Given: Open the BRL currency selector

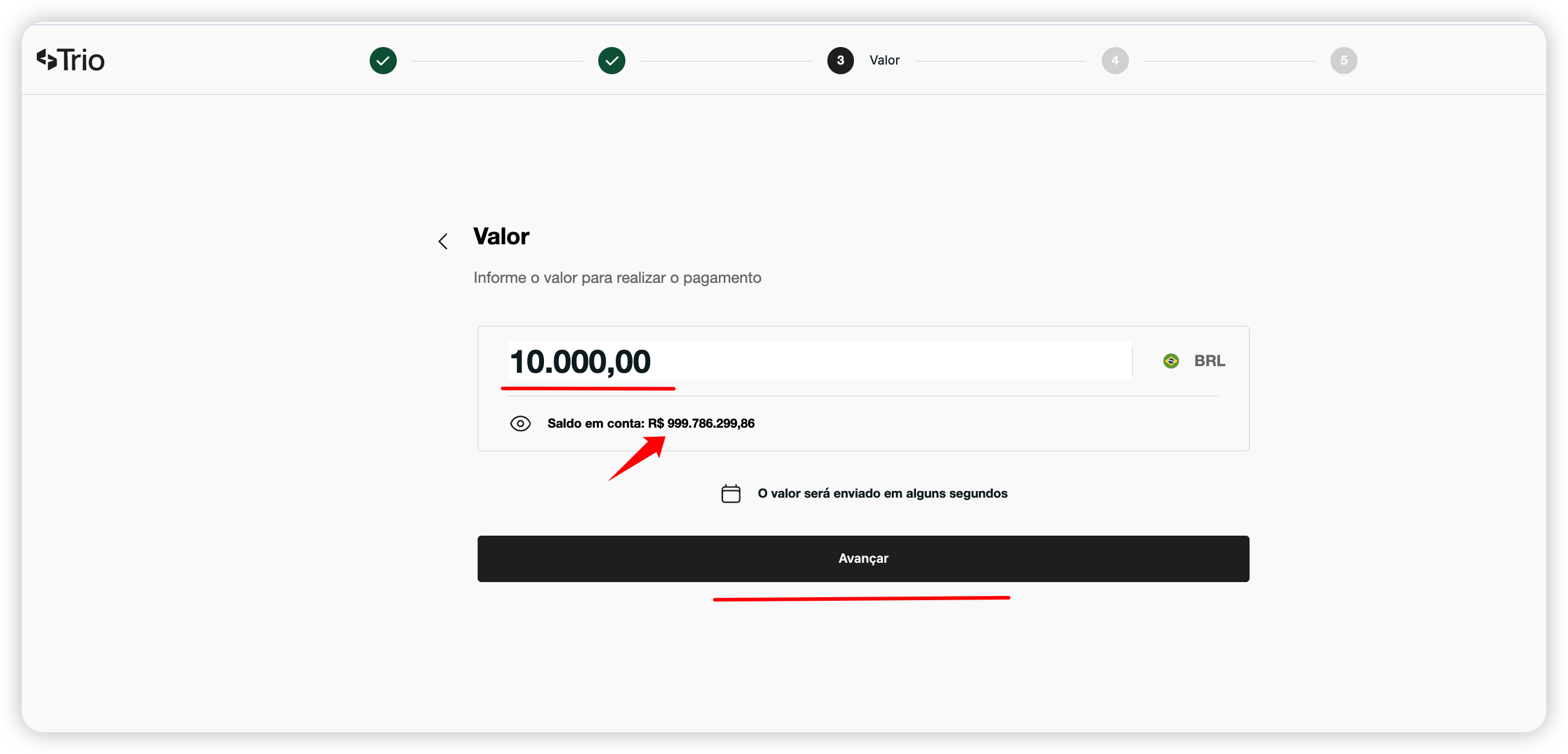Looking at the screenshot, I should tap(1209, 361).
